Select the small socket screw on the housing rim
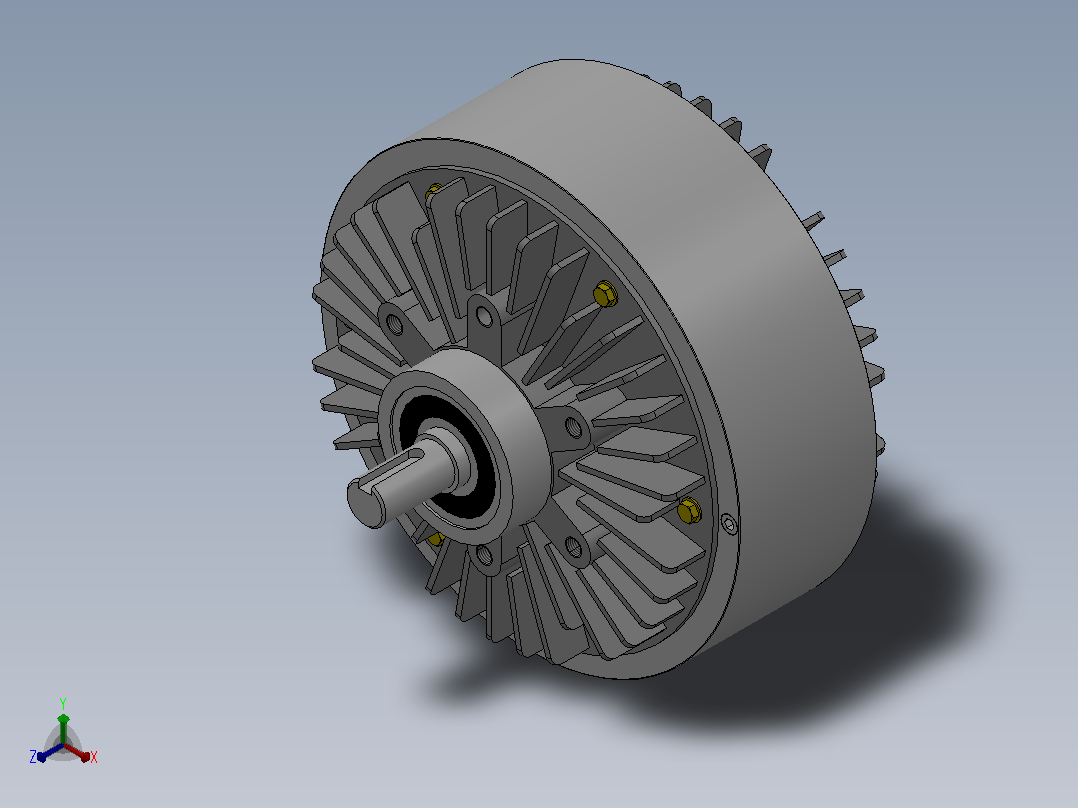The height and width of the screenshot is (808, 1078). 729,525
